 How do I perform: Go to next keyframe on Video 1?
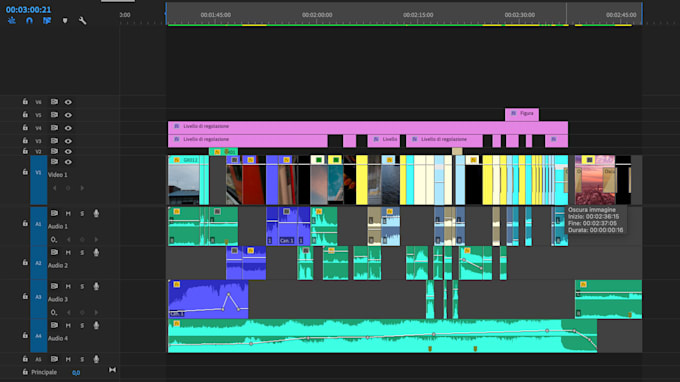tap(82, 188)
